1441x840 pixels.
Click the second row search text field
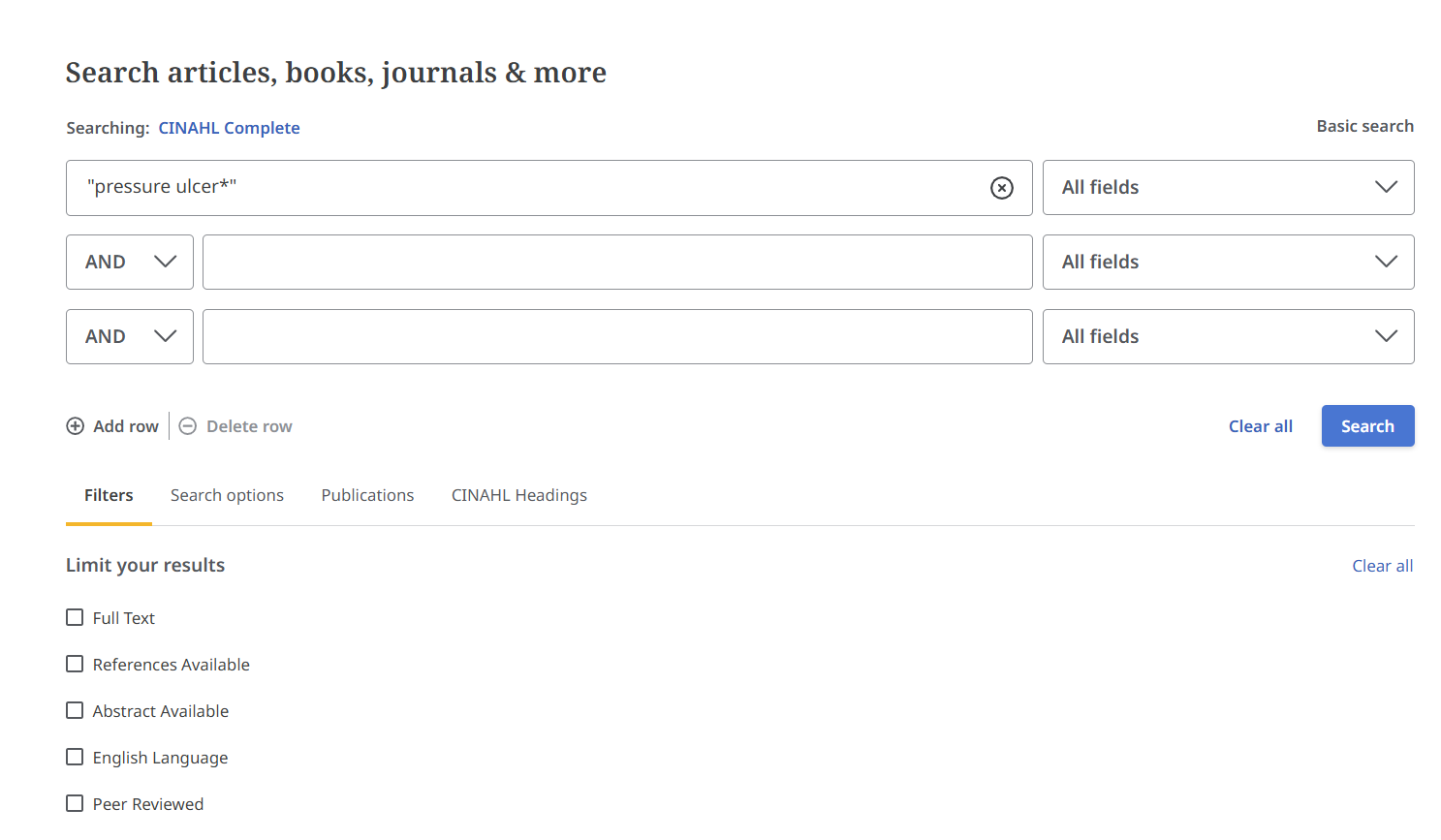pos(616,263)
